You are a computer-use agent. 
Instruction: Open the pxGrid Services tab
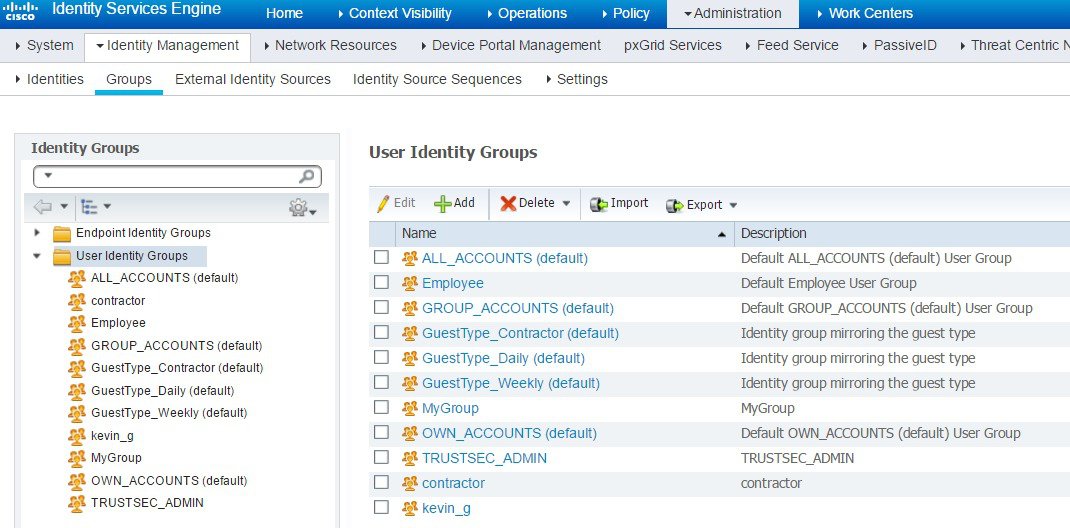click(x=673, y=45)
